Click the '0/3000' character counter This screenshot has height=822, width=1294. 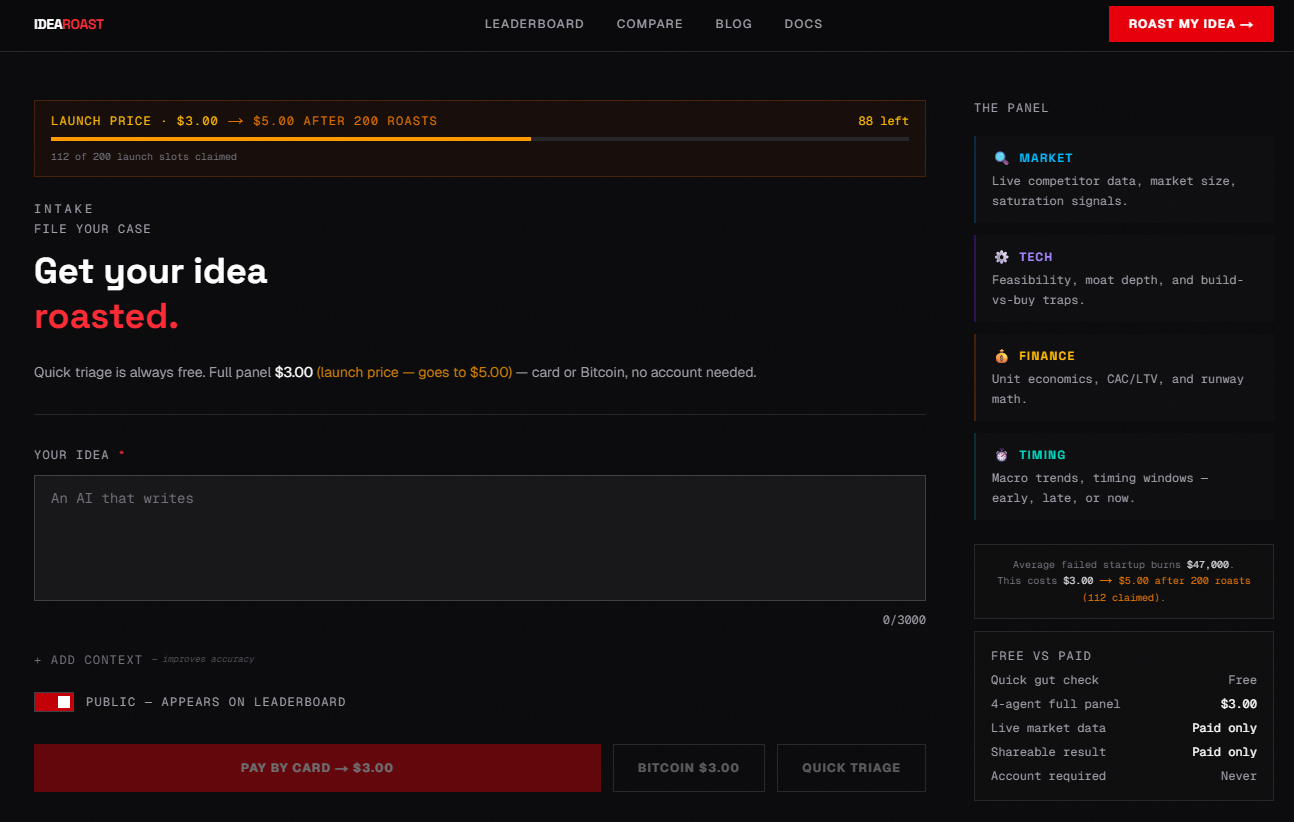(904, 620)
